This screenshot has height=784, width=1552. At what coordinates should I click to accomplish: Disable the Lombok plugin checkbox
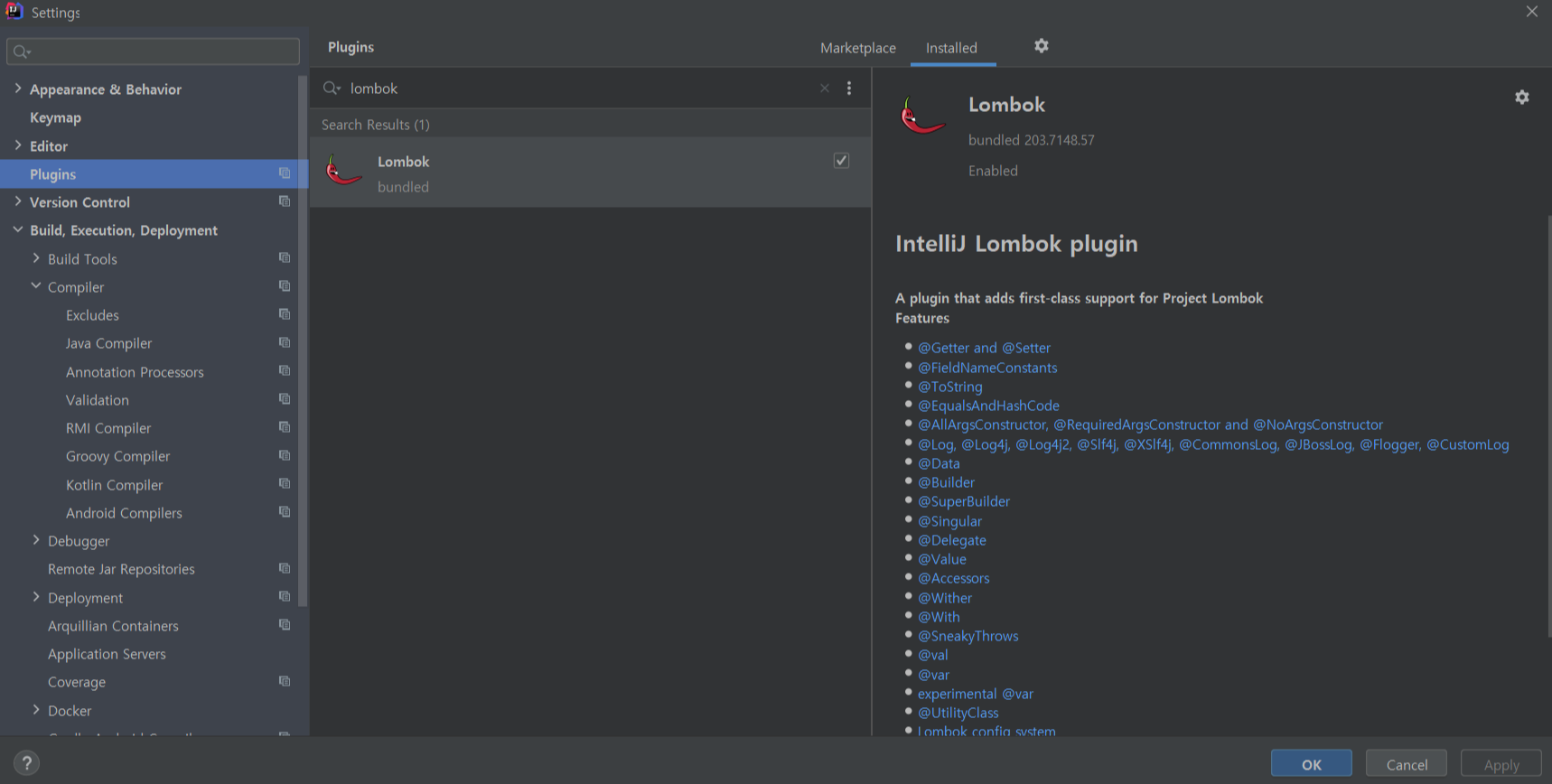841,161
